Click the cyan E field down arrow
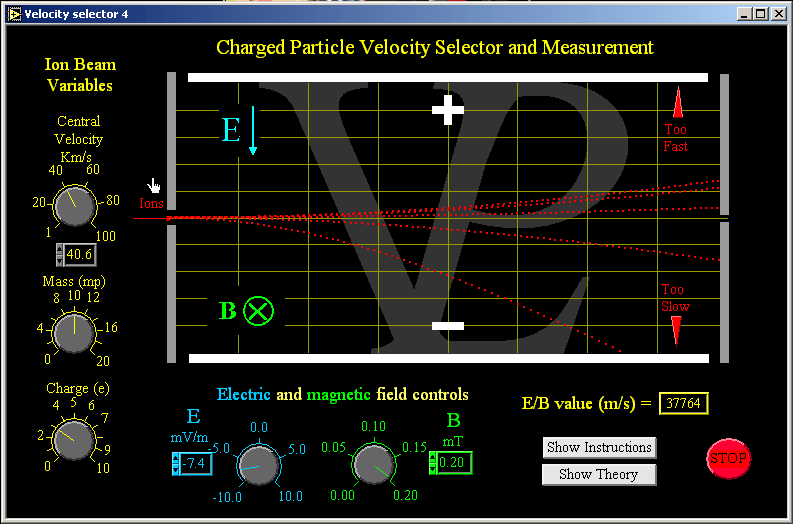 253,131
